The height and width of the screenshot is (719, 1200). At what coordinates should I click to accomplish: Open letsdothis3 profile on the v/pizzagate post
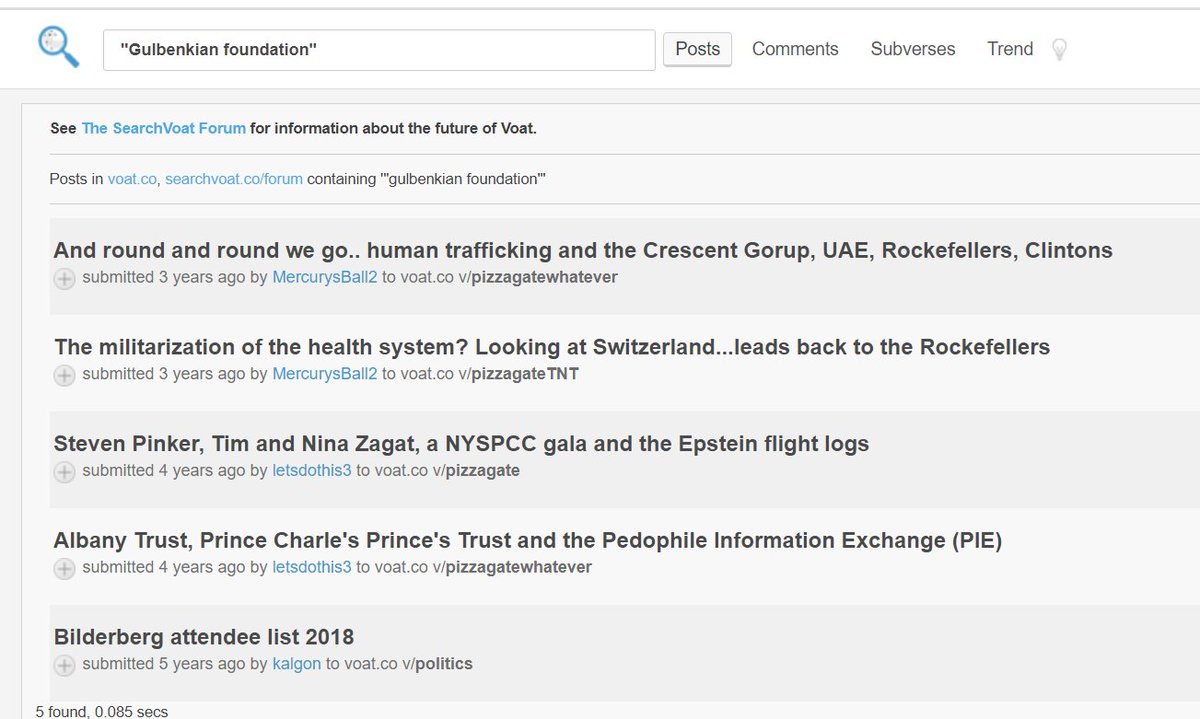tap(312, 470)
